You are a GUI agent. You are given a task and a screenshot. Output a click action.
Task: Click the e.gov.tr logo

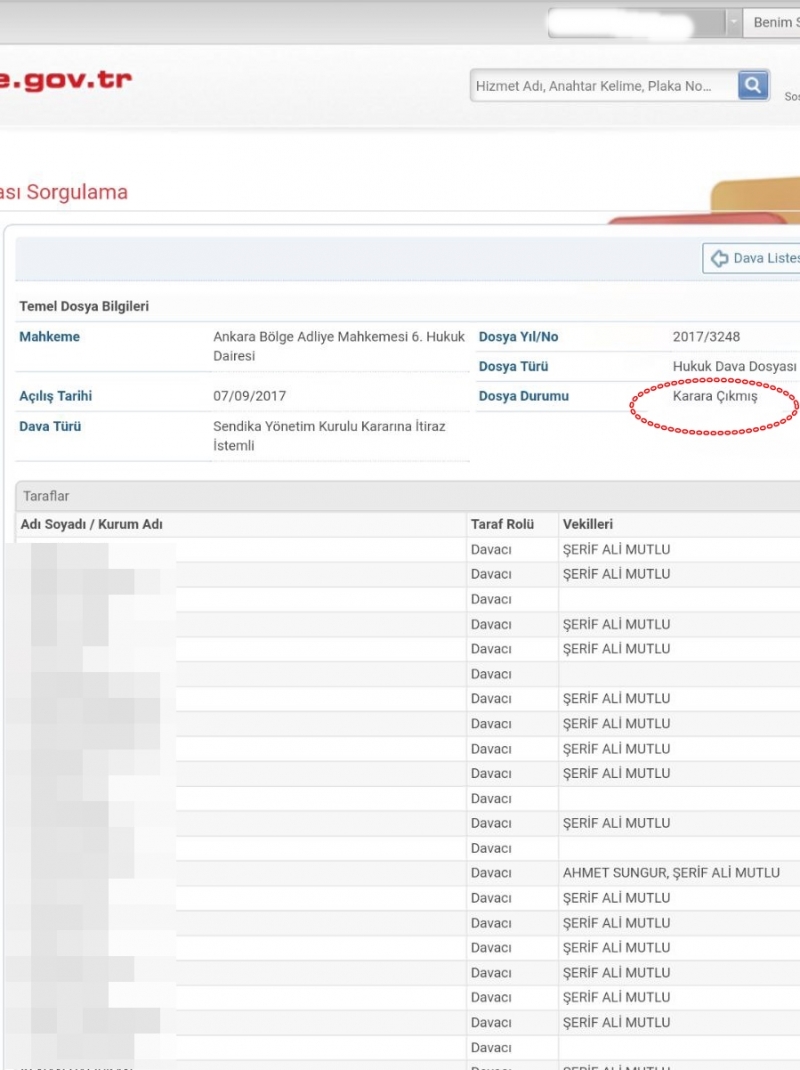pyautogui.click(x=66, y=80)
